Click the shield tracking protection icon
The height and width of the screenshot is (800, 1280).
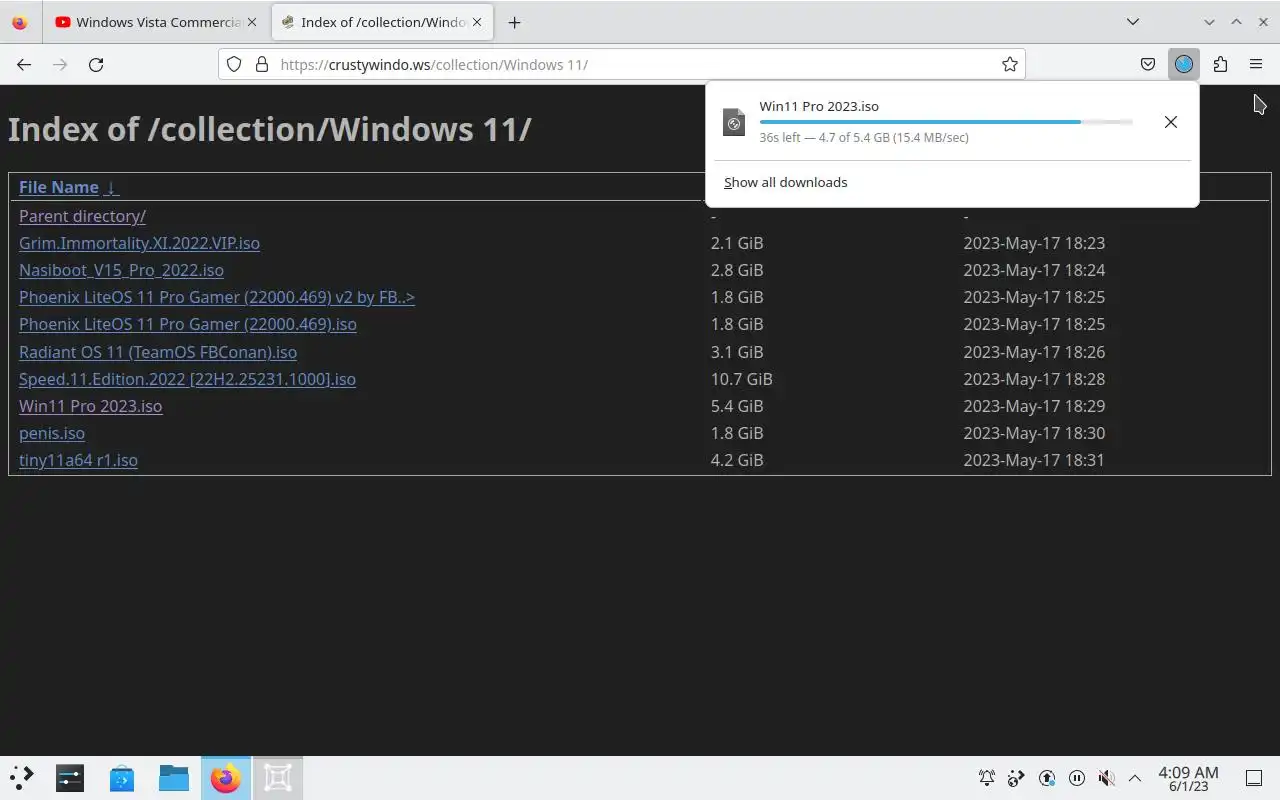point(234,64)
